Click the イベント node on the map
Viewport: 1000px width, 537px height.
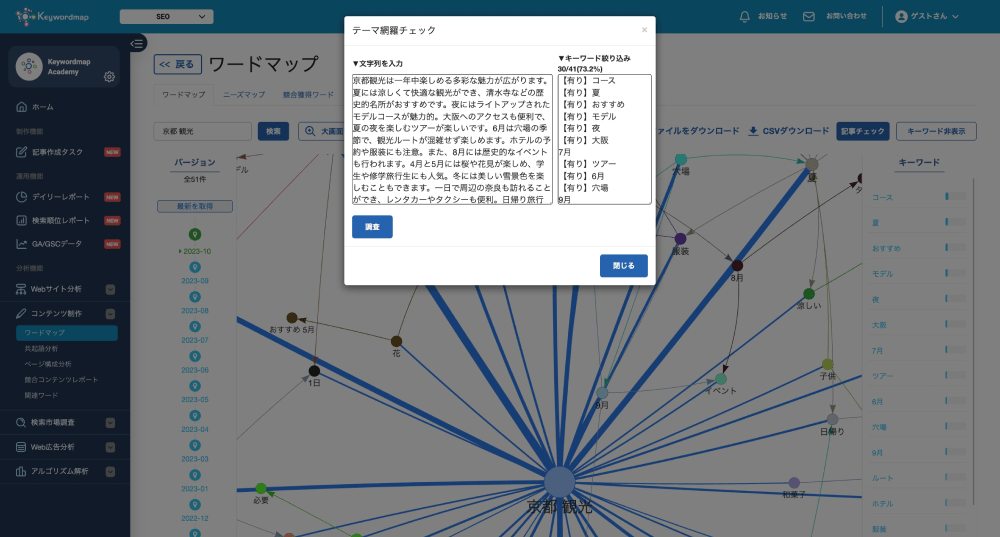tap(721, 379)
